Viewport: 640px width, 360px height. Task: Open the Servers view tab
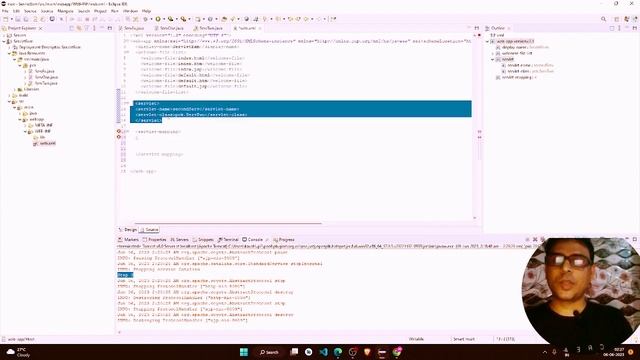pyautogui.click(x=179, y=240)
